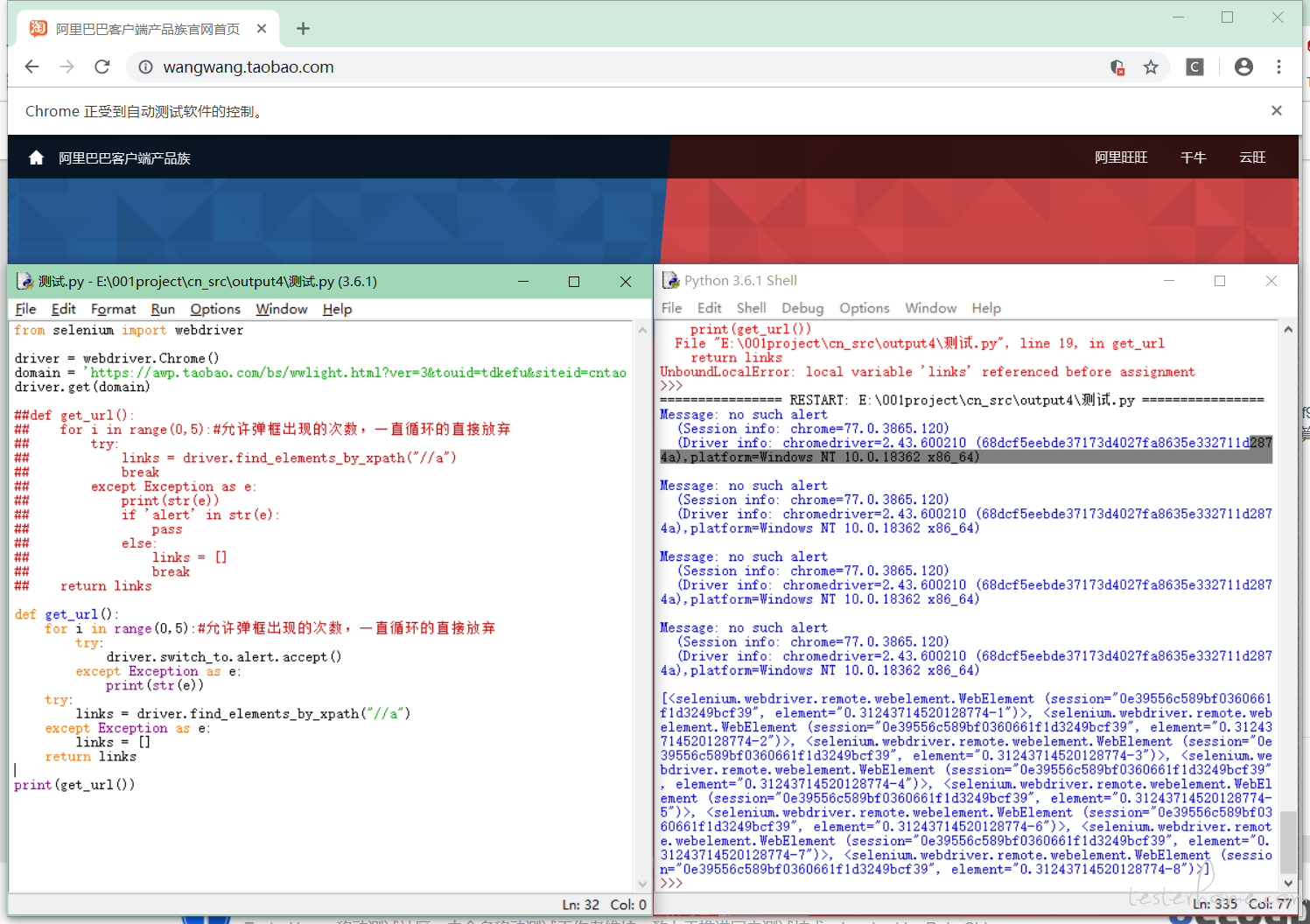This screenshot has width=1310, height=924.
Task: Open Debug menu in Python Shell
Action: 802,308
